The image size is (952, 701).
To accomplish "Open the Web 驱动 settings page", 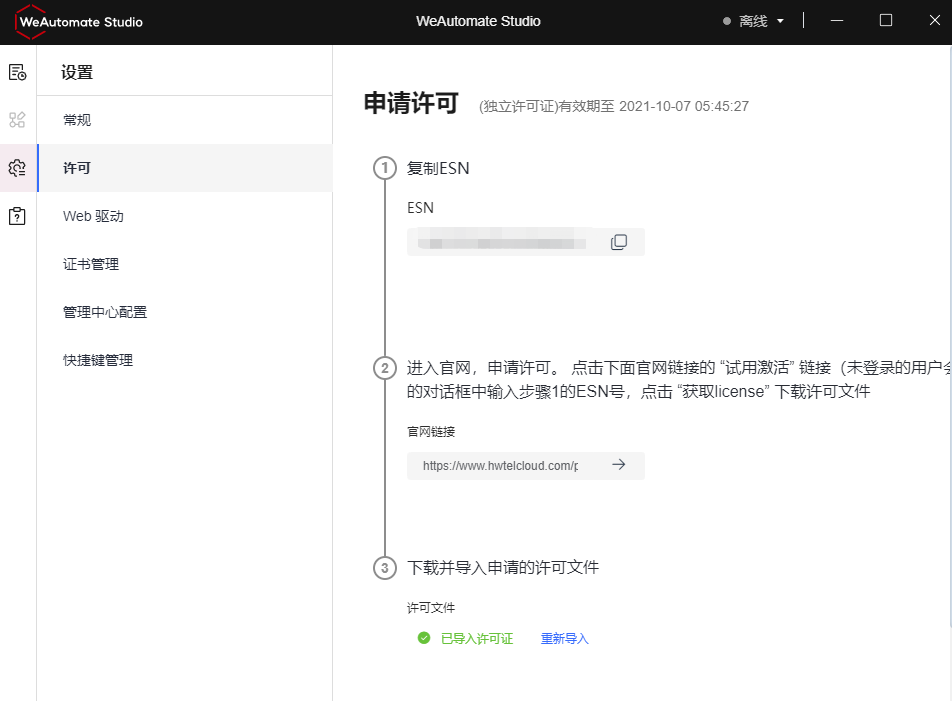I will 90,215.
